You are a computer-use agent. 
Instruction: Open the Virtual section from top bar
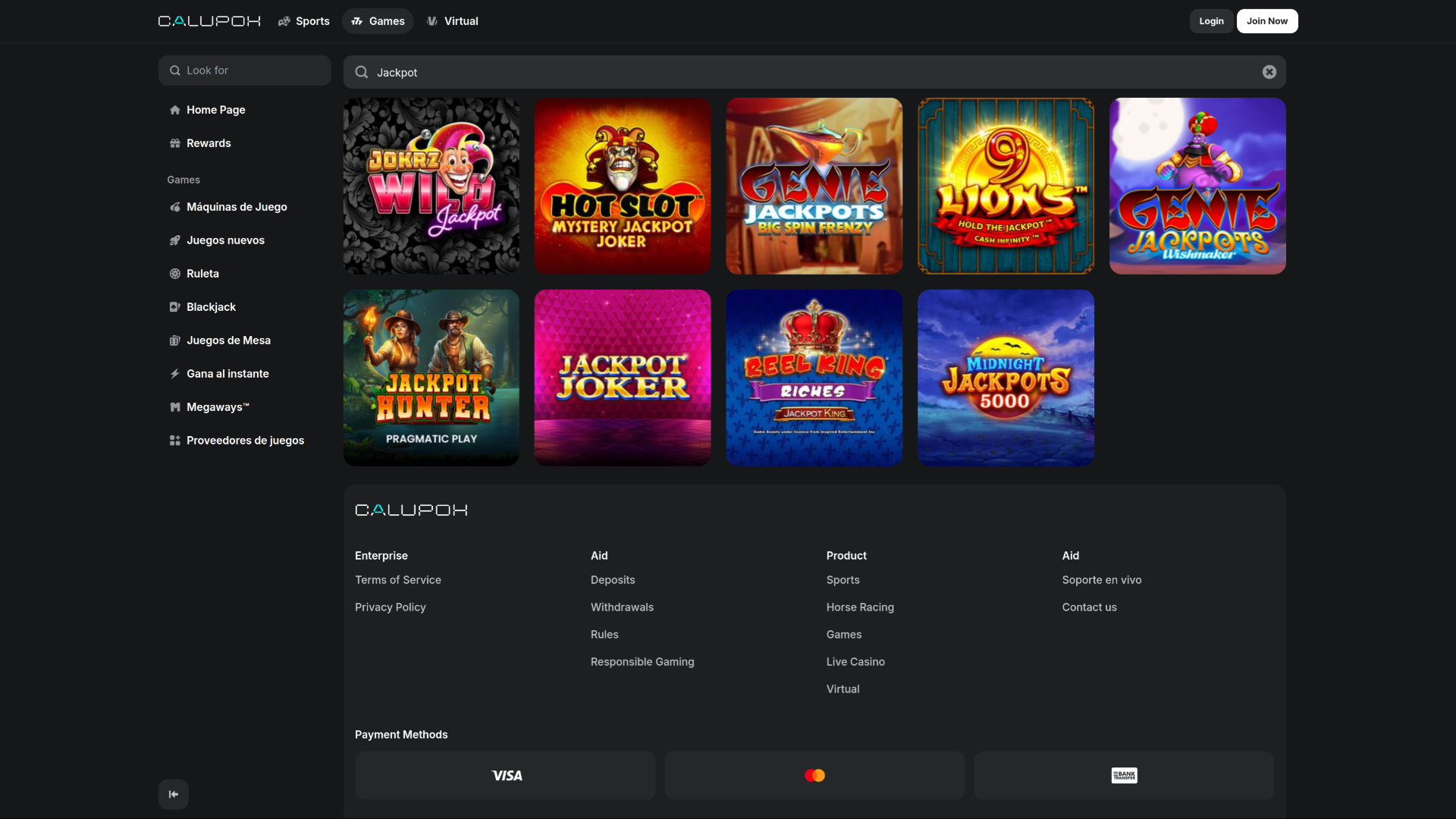(x=452, y=21)
